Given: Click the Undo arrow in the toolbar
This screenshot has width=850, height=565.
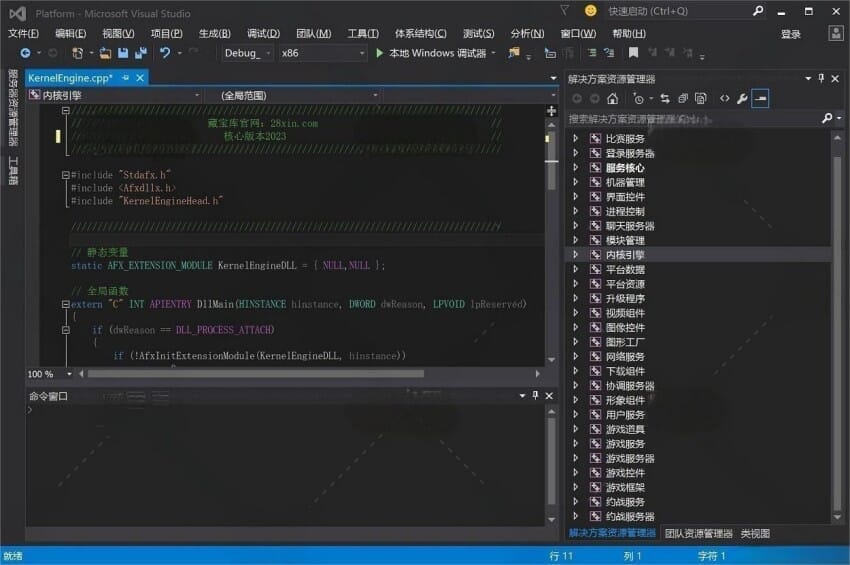Looking at the screenshot, I should [x=165, y=53].
